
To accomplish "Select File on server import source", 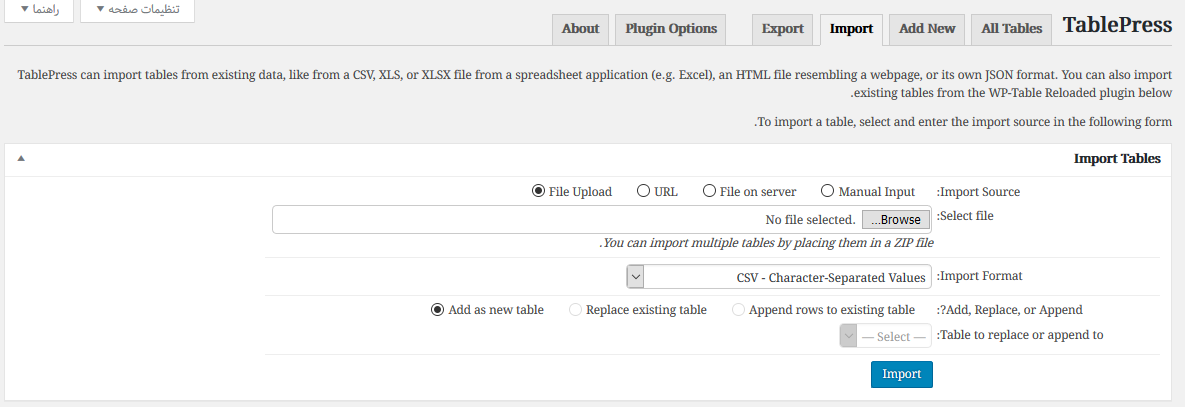I will click(x=709, y=192).
